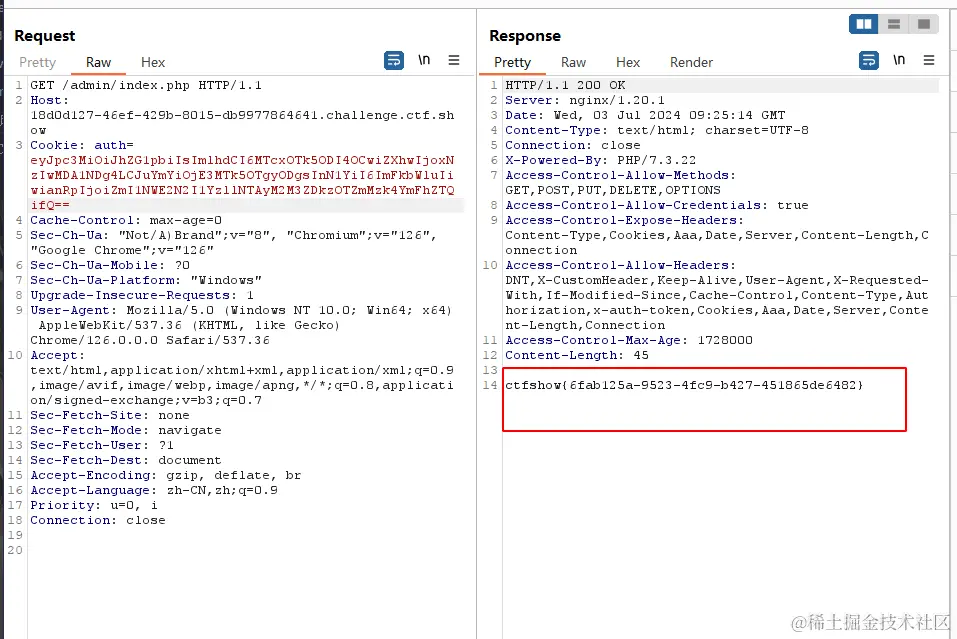Click Access-Control-Allow-Methods: header

point(621,175)
